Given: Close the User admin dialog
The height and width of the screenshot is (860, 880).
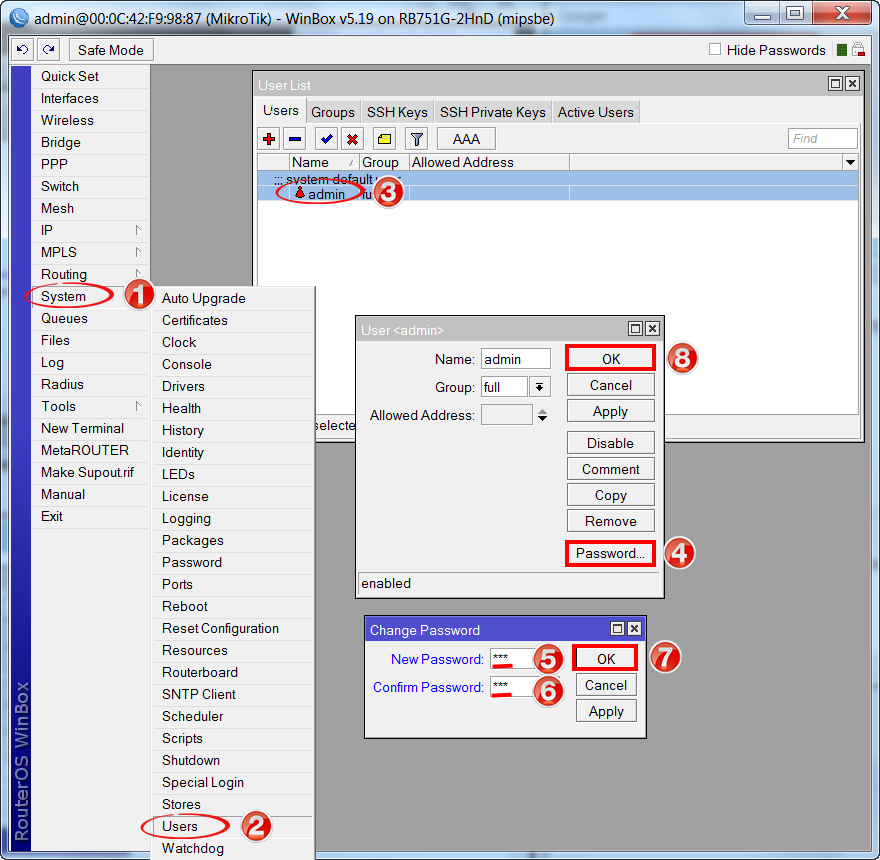Looking at the screenshot, I should (x=652, y=328).
